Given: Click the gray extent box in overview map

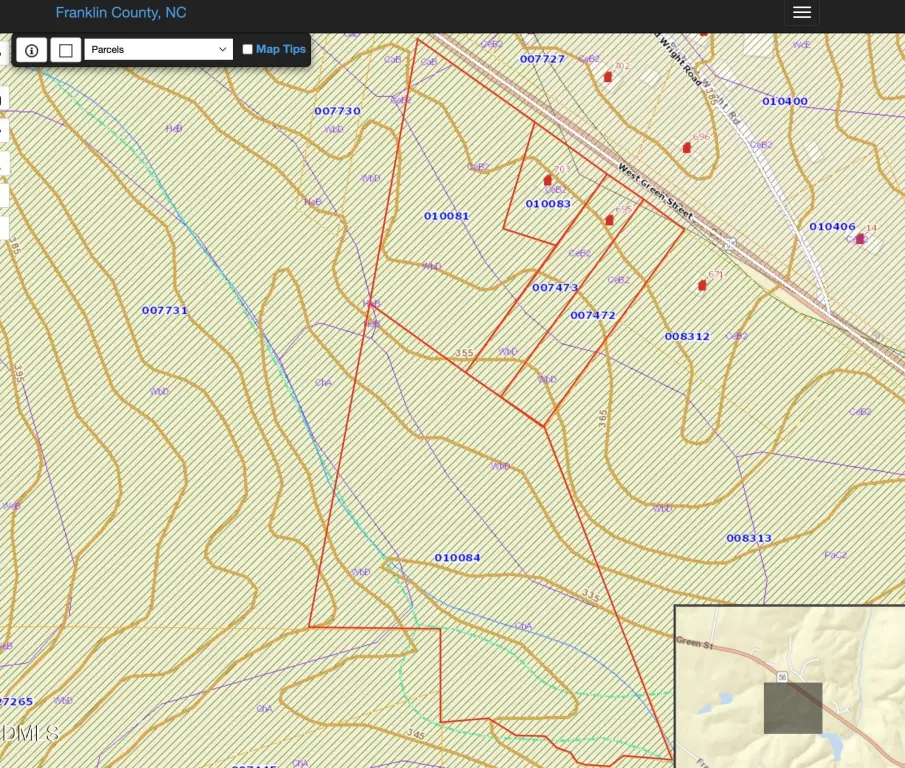Looking at the screenshot, I should (793, 708).
